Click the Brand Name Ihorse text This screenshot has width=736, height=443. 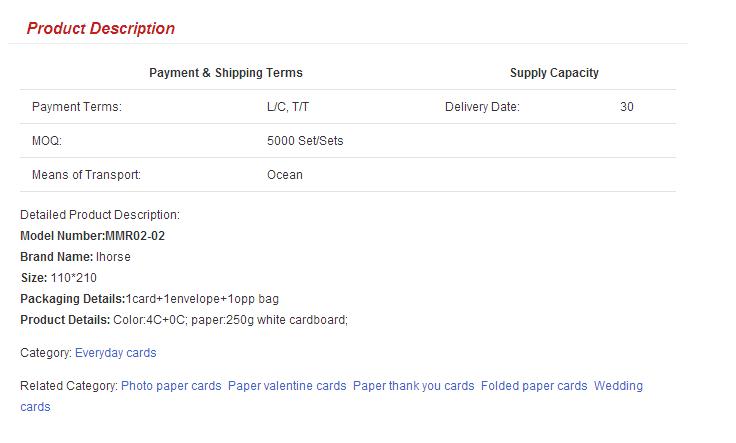75,257
